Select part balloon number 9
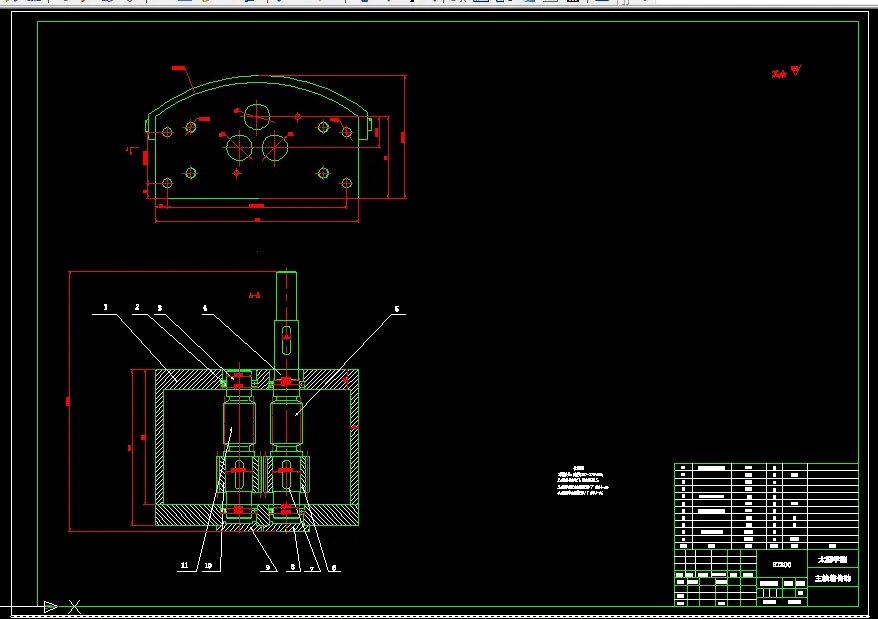This screenshot has width=878, height=619. 268,567
